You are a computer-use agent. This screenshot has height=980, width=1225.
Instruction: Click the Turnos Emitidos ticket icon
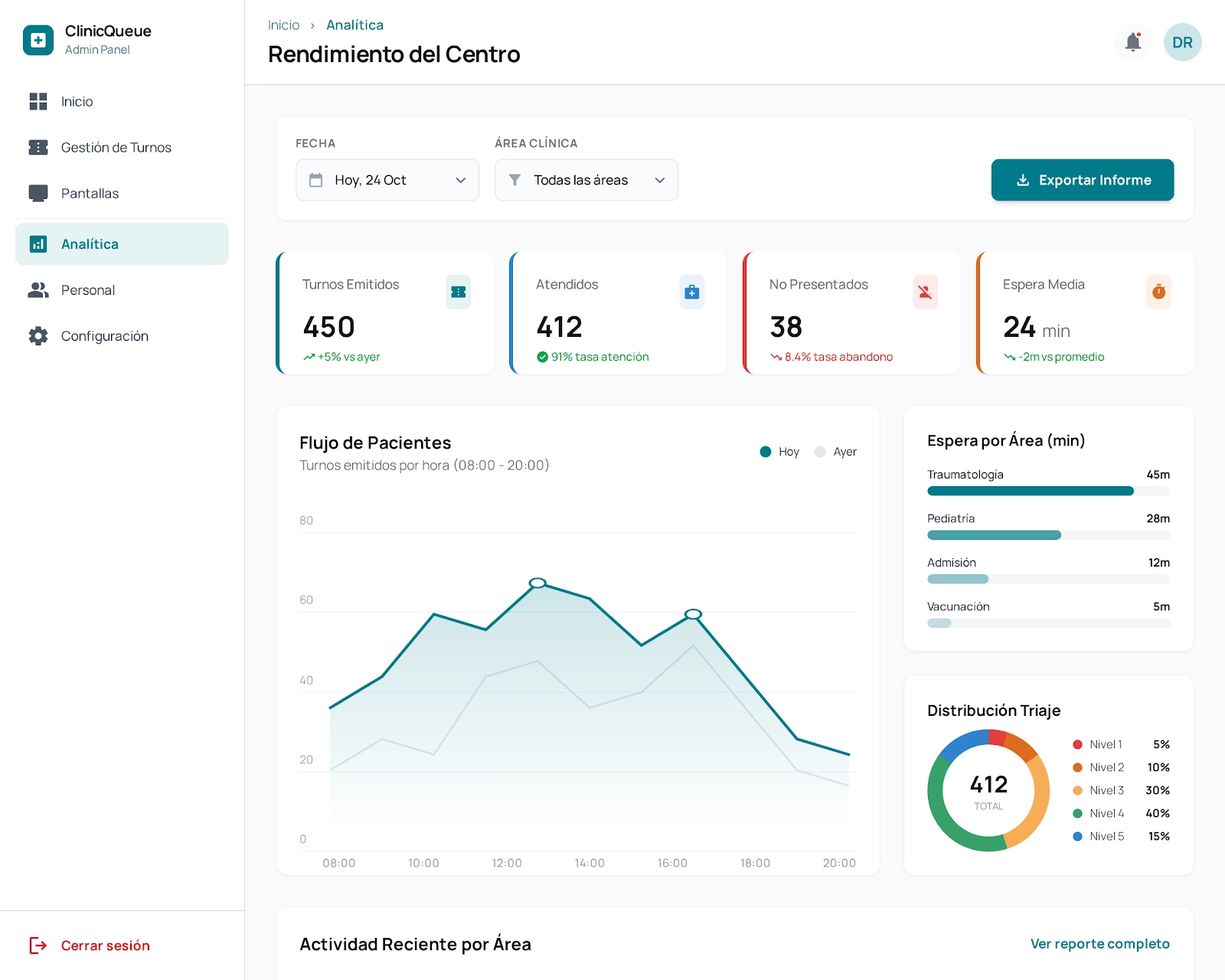point(459,292)
